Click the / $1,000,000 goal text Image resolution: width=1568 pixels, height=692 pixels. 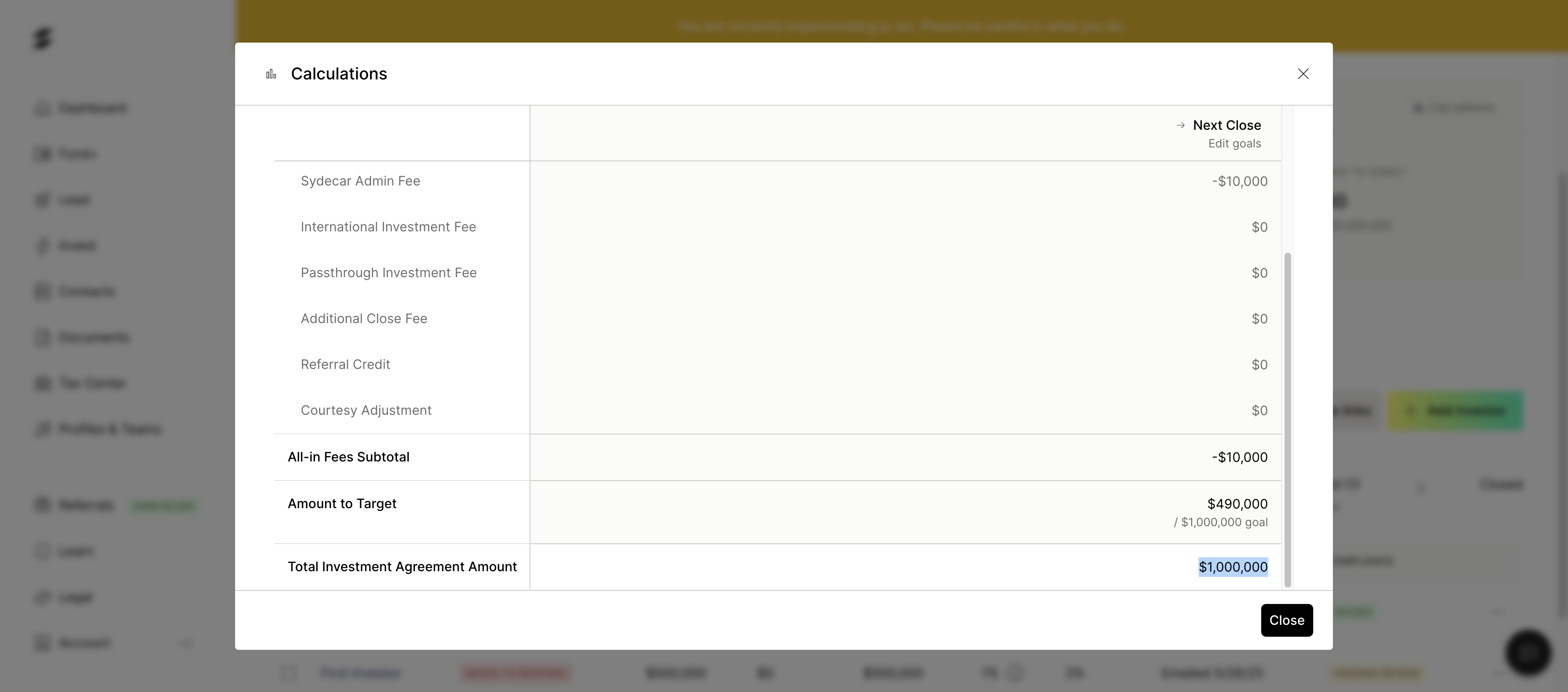[1220, 522]
